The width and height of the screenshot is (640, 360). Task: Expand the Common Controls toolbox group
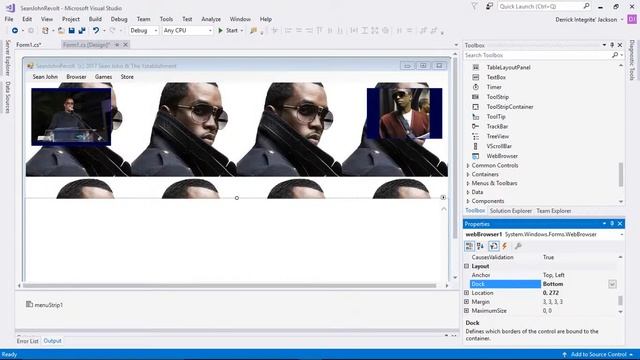pyautogui.click(x=468, y=166)
